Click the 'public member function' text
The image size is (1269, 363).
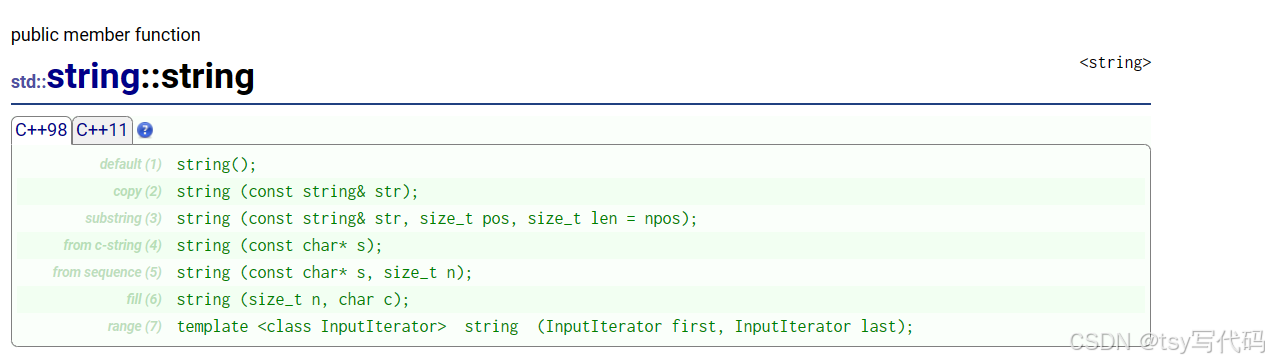106,35
